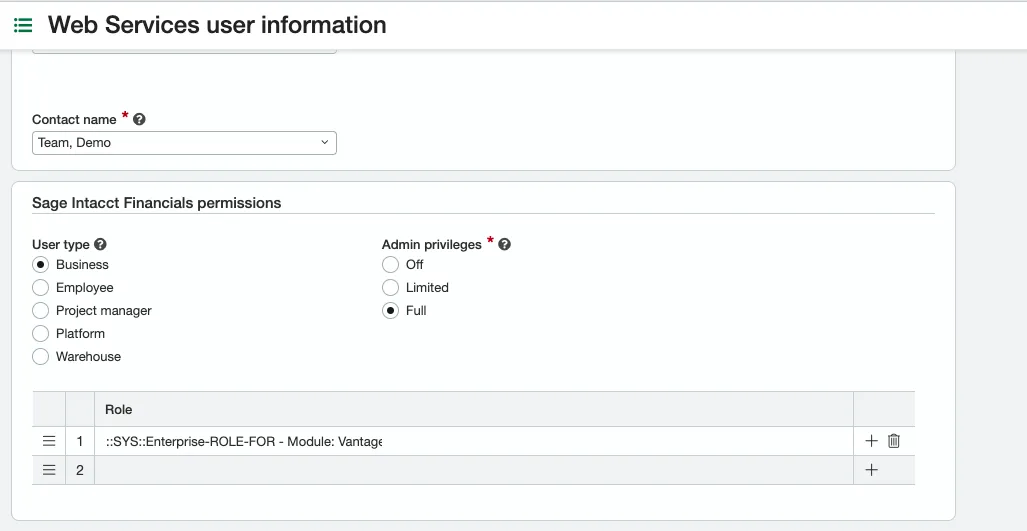Select the Platform user type
1027x531 pixels.
(41, 333)
